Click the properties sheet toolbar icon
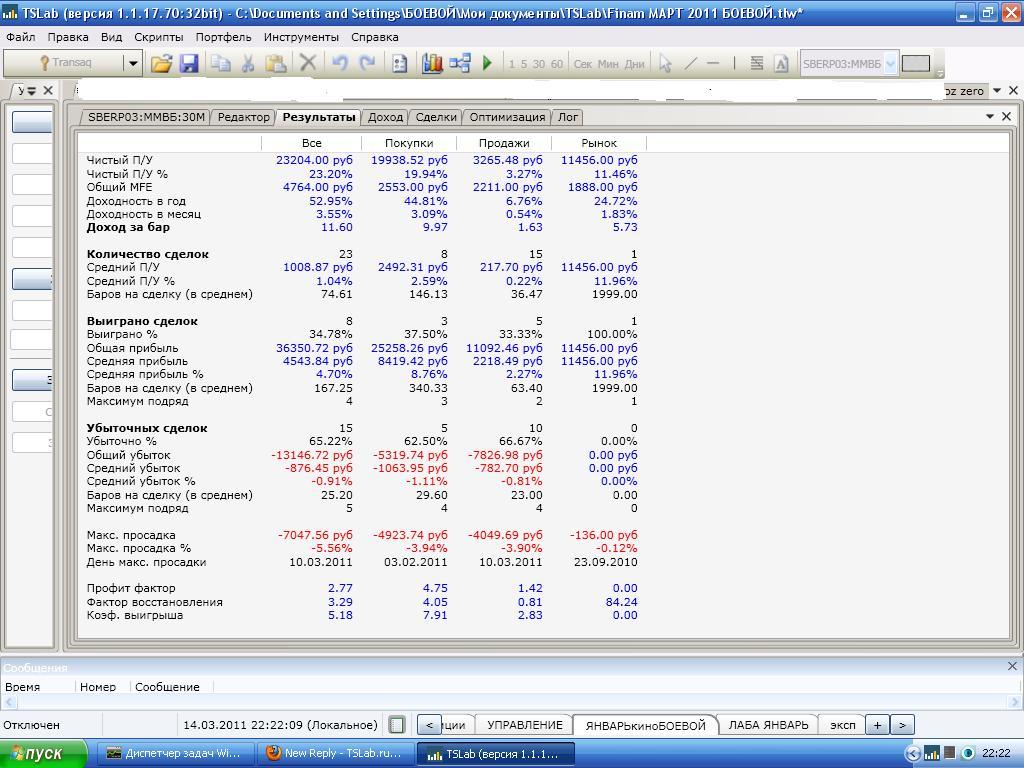Image resolution: width=1024 pixels, height=768 pixels. pyautogui.click(x=399, y=63)
